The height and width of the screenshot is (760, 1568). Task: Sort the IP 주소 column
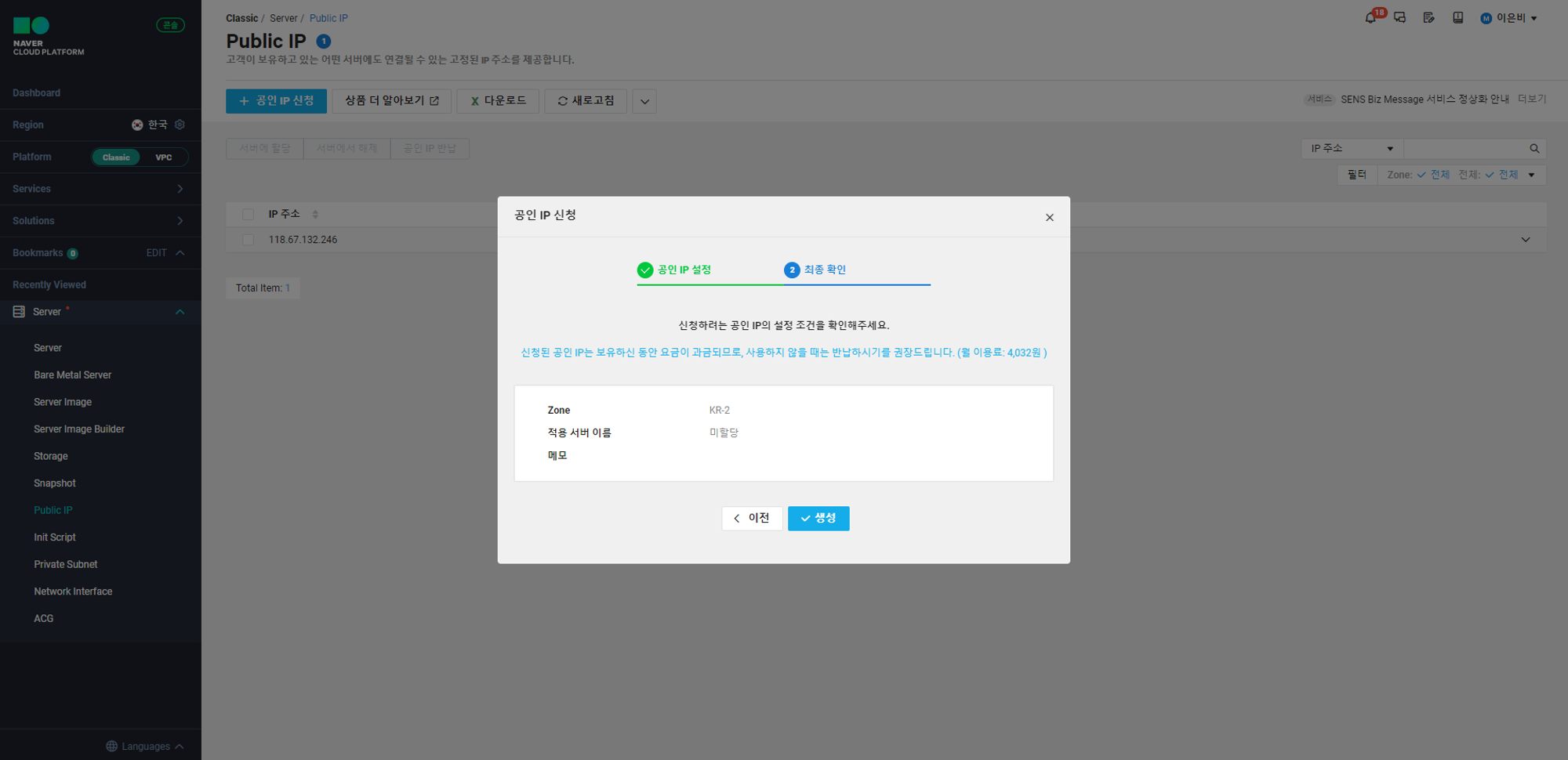pos(315,214)
